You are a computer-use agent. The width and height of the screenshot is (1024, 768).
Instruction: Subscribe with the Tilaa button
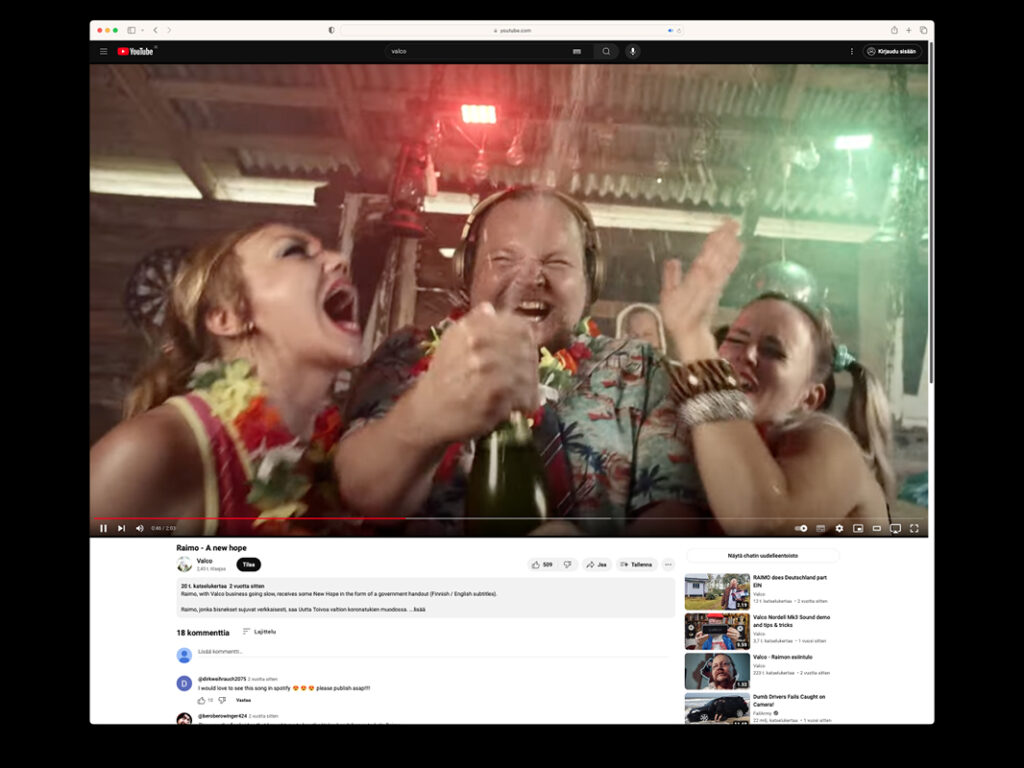[248, 564]
